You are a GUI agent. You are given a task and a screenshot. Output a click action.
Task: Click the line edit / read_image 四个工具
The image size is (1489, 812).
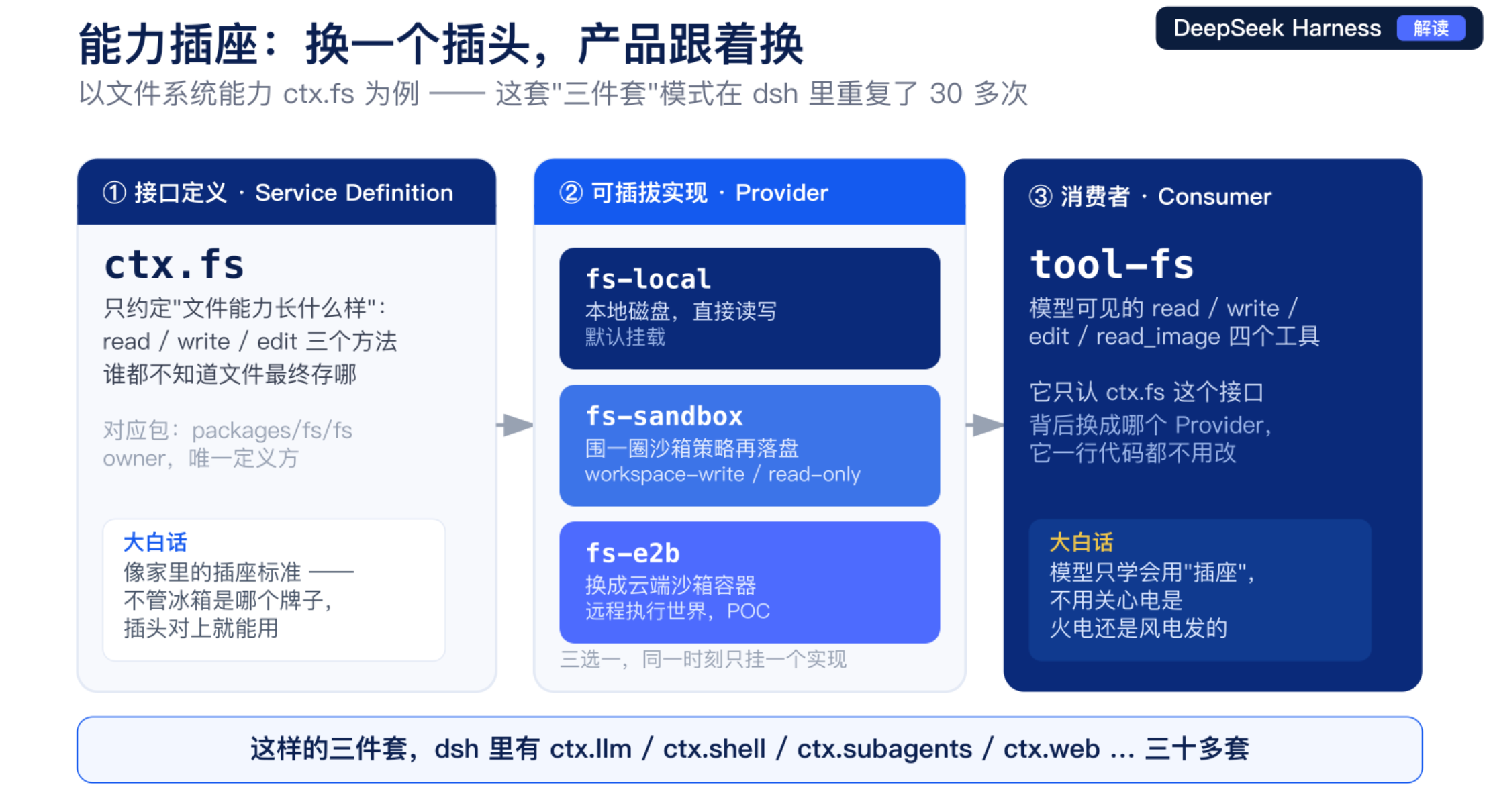coord(1174,336)
